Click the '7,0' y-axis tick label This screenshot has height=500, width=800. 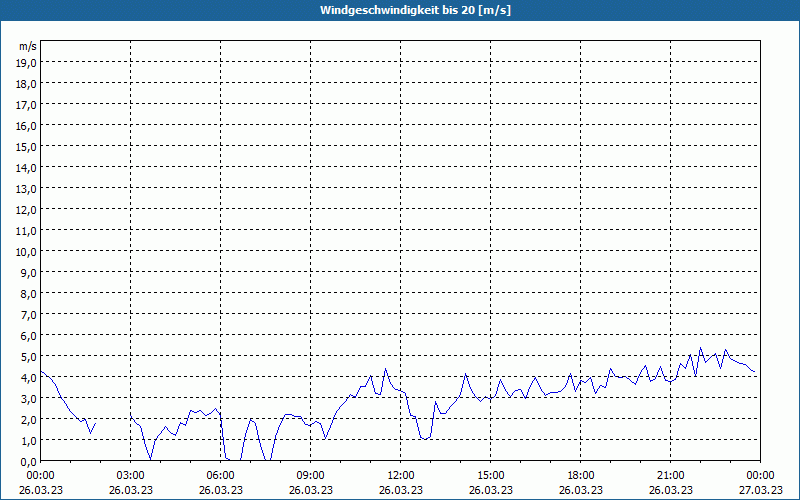click(x=28, y=315)
